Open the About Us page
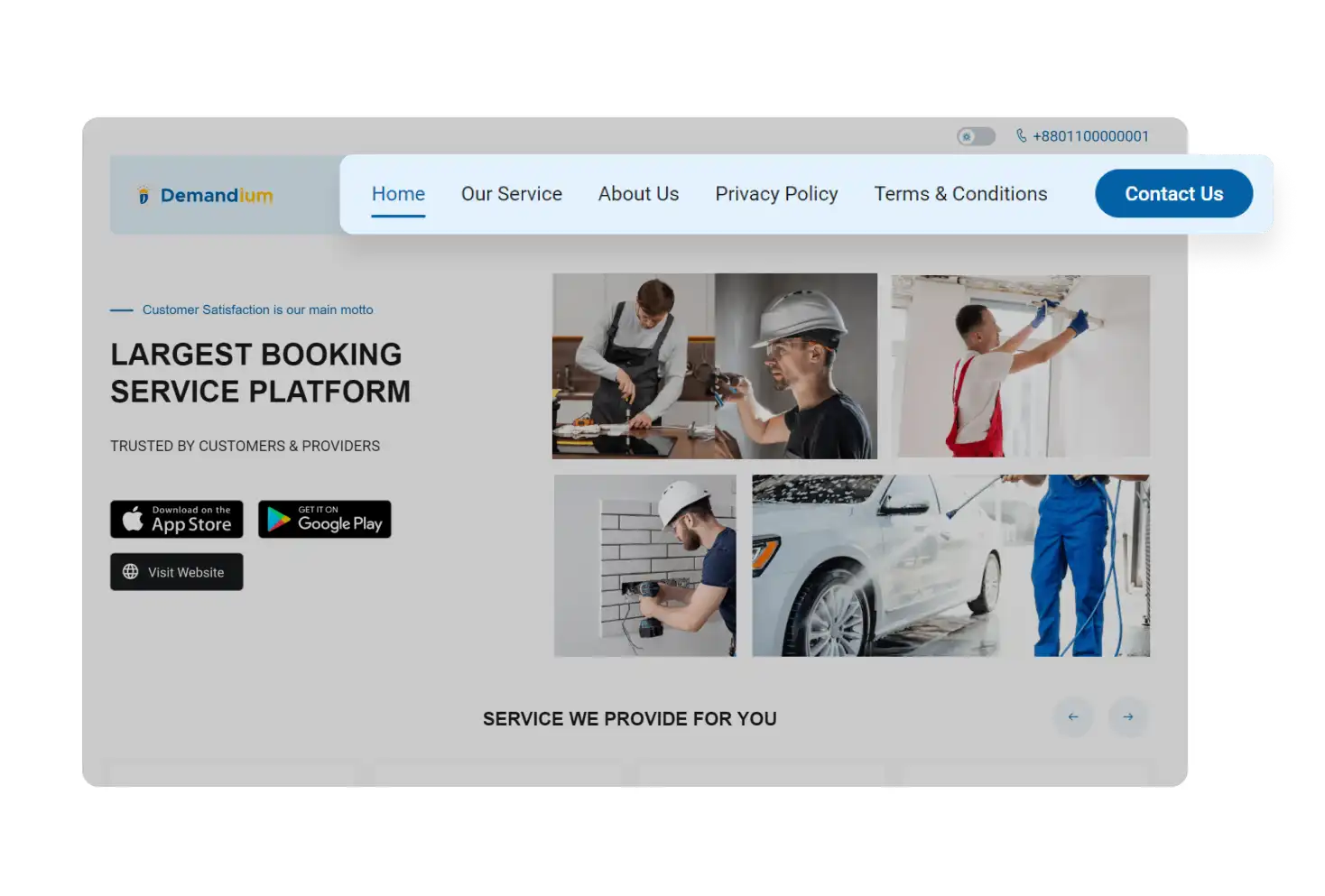The height and width of the screenshot is (896, 1325). coord(638,194)
